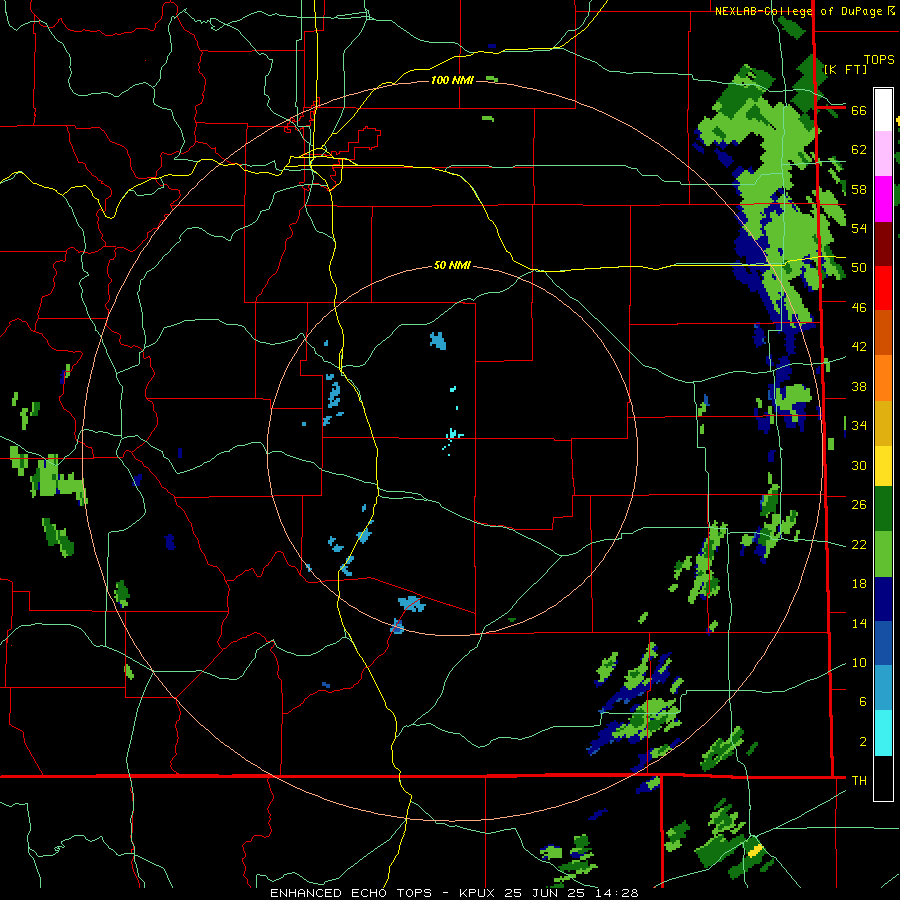The width and height of the screenshot is (900, 900).
Task: Click the Enhanced Echo Tops KPUX caption
Action: 454,893
